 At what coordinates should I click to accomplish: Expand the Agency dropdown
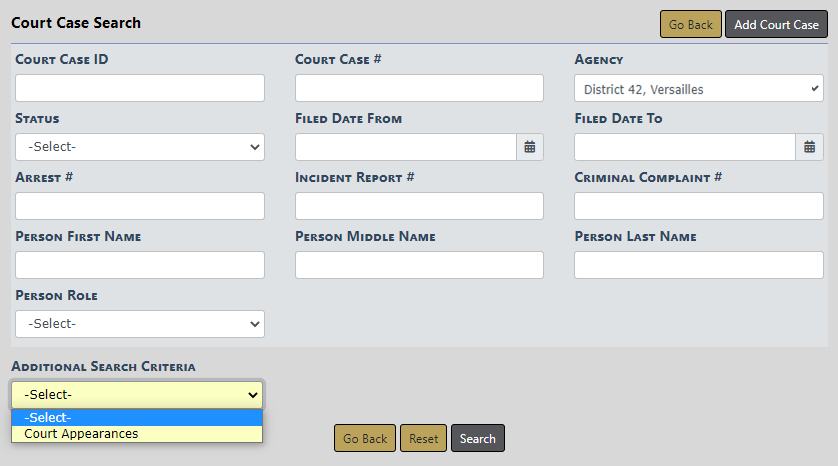pos(699,89)
